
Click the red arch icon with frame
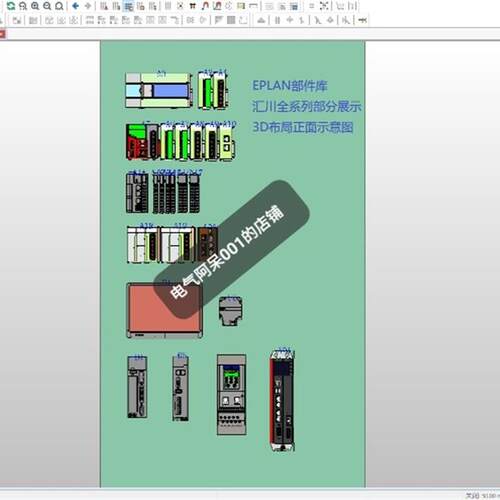click(217, 6)
